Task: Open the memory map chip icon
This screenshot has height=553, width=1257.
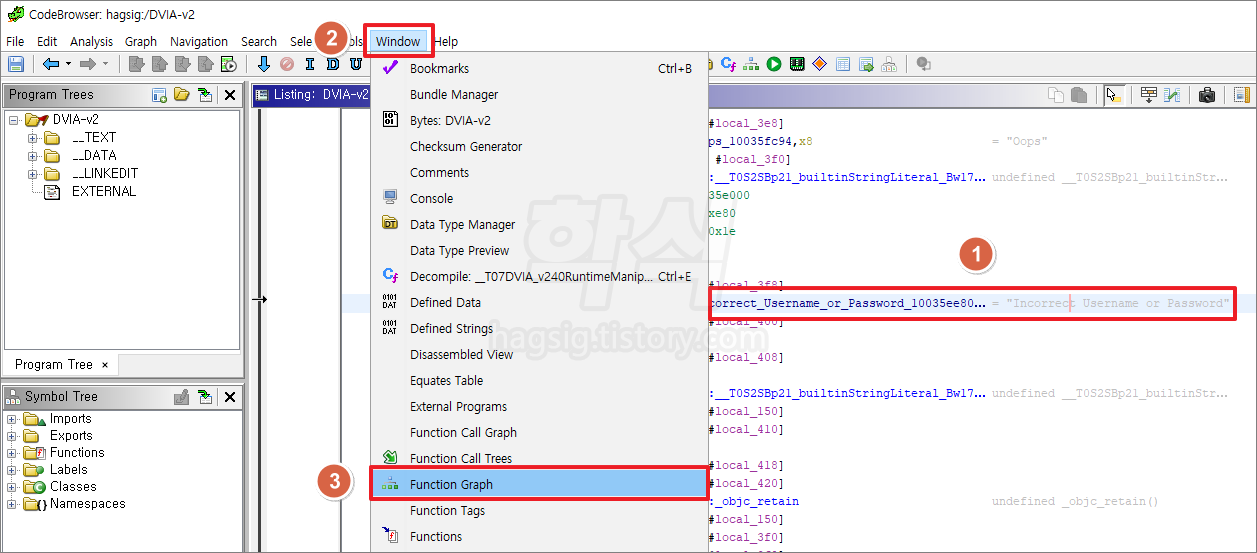Action: tap(797, 64)
